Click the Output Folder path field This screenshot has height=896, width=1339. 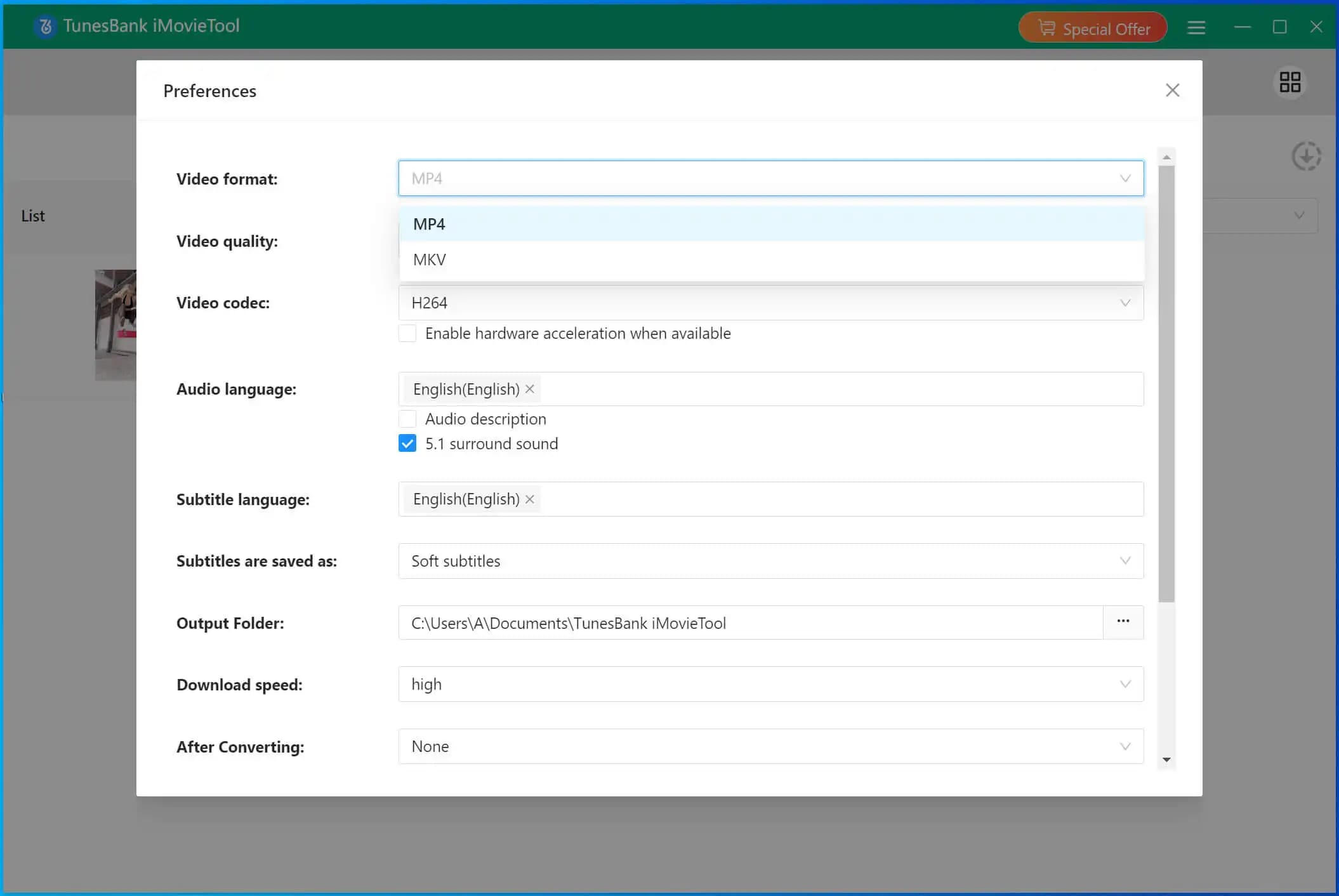pos(749,623)
